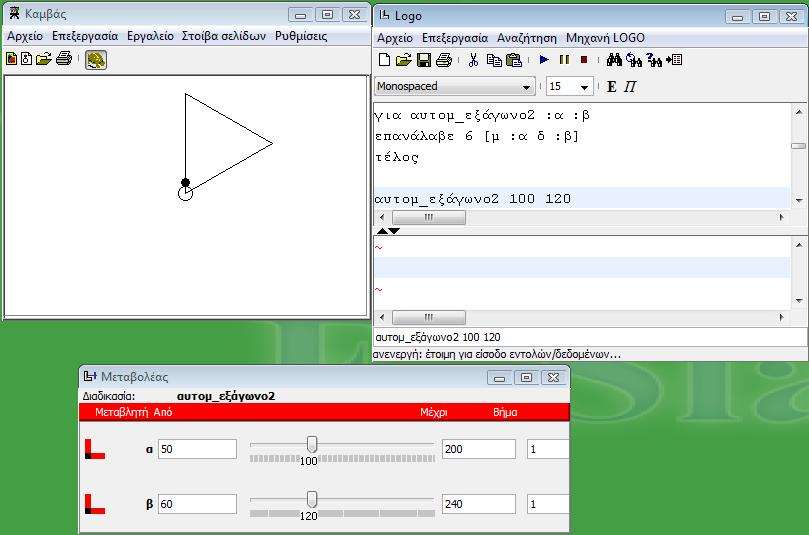Save the Logo file with the diskette icon
This screenshot has height=535, width=809.
pos(424,60)
